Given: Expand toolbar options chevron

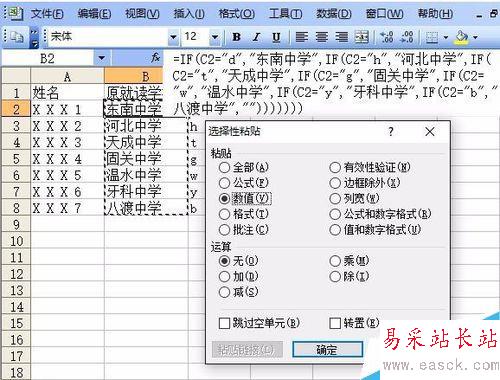Looking at the screenshot, I should coord(34,37).
